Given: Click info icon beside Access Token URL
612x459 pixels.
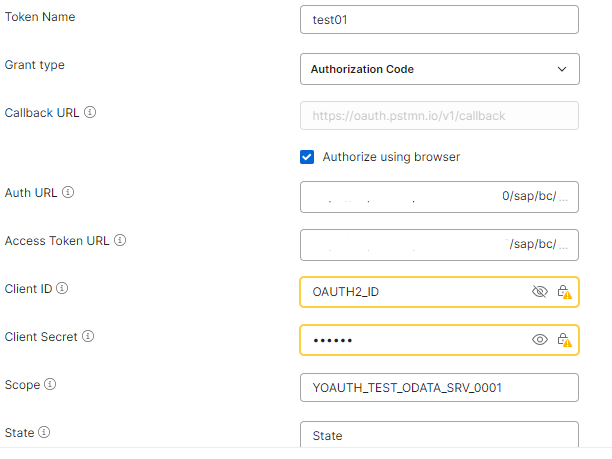Looking at the screenshot, I should pos(121,241).
